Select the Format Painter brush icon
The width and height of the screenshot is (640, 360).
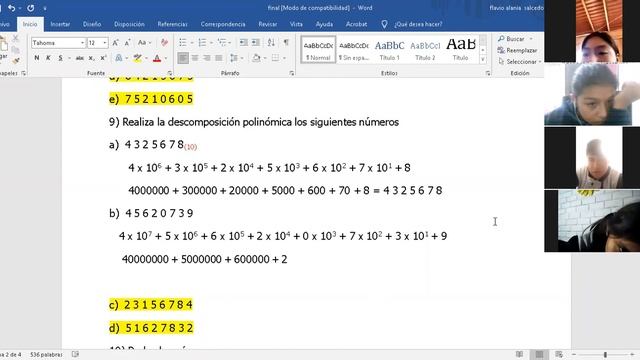tap(16, 61)
